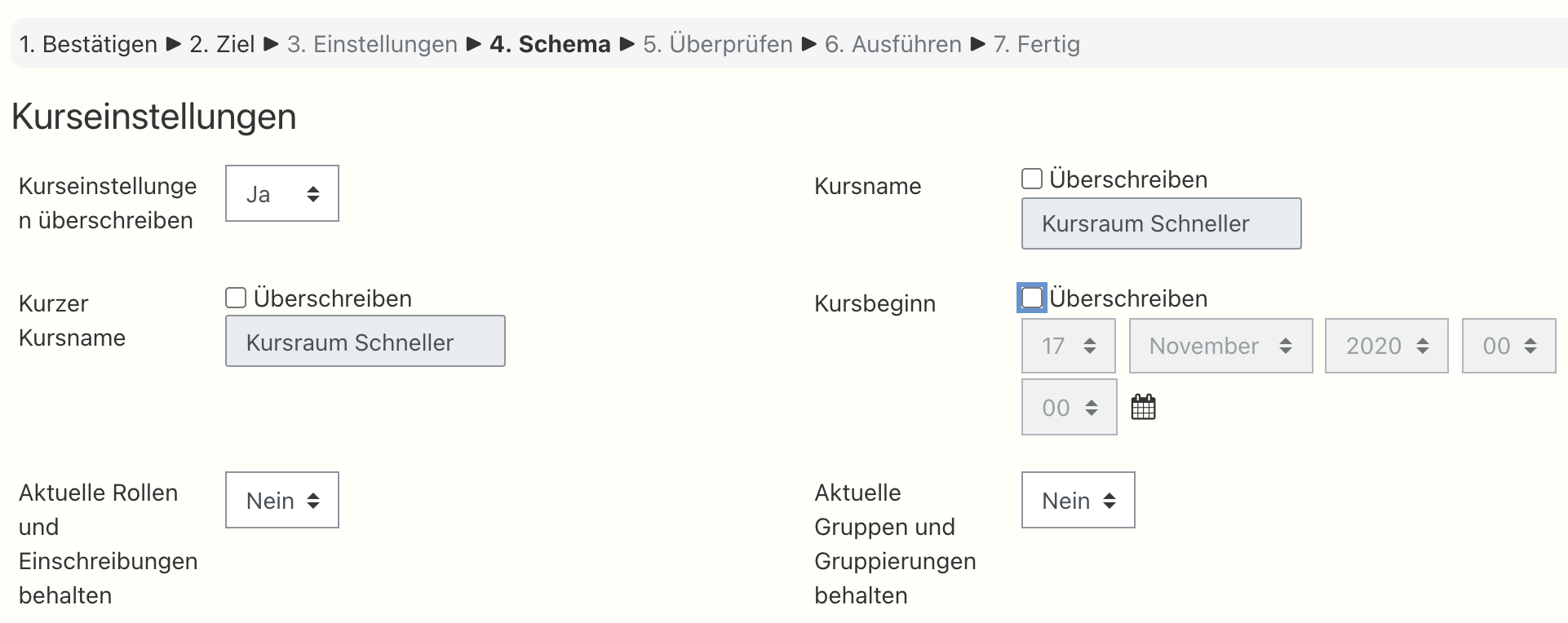Screen dimensions: 1568x623
Task: Open the Kursbeginn day dropdown showing 17
Action: coord(1068,347)
